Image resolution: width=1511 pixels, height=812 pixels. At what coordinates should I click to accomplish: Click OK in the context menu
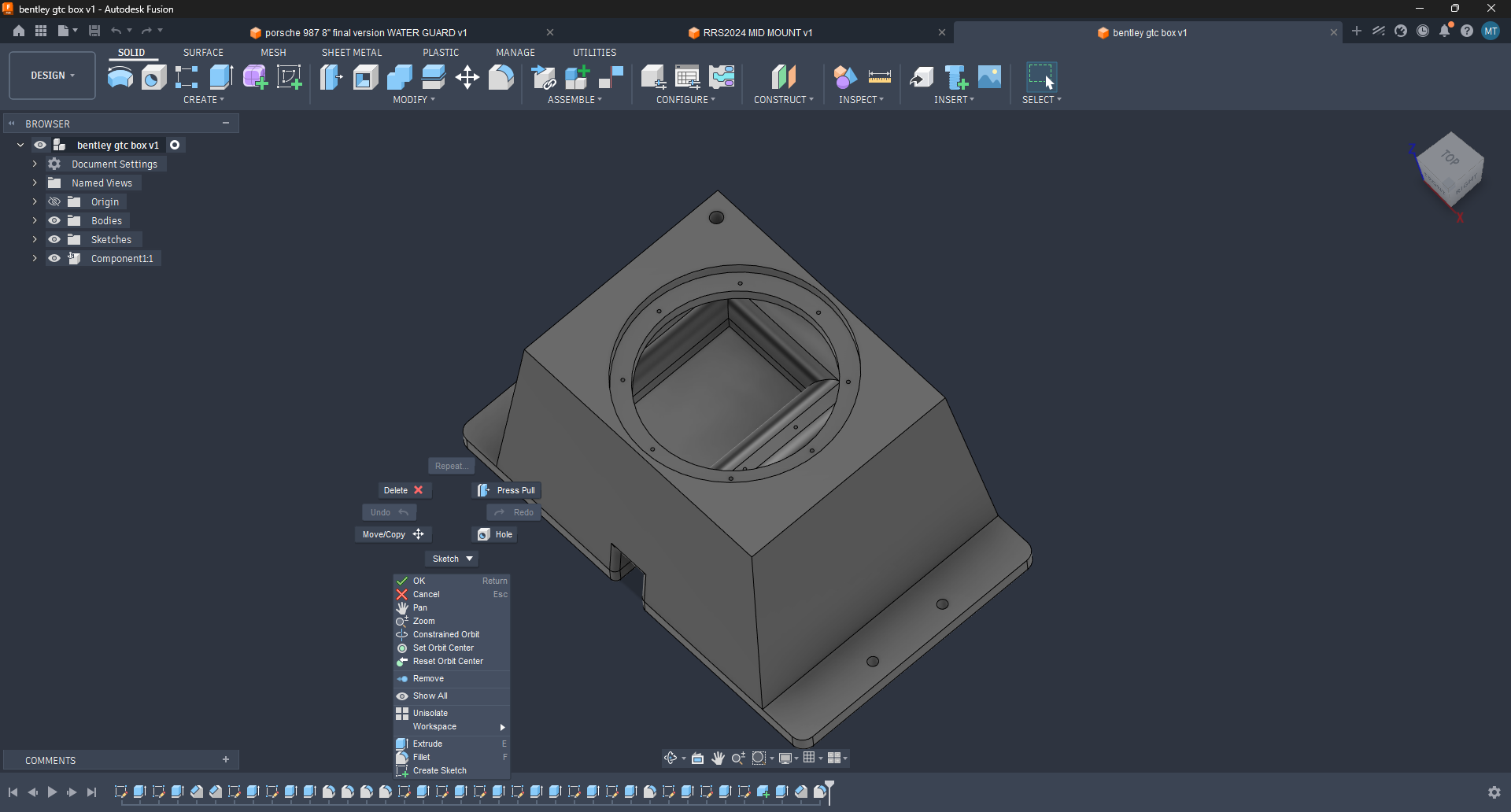pyautogui.click(x=452, y=581)
